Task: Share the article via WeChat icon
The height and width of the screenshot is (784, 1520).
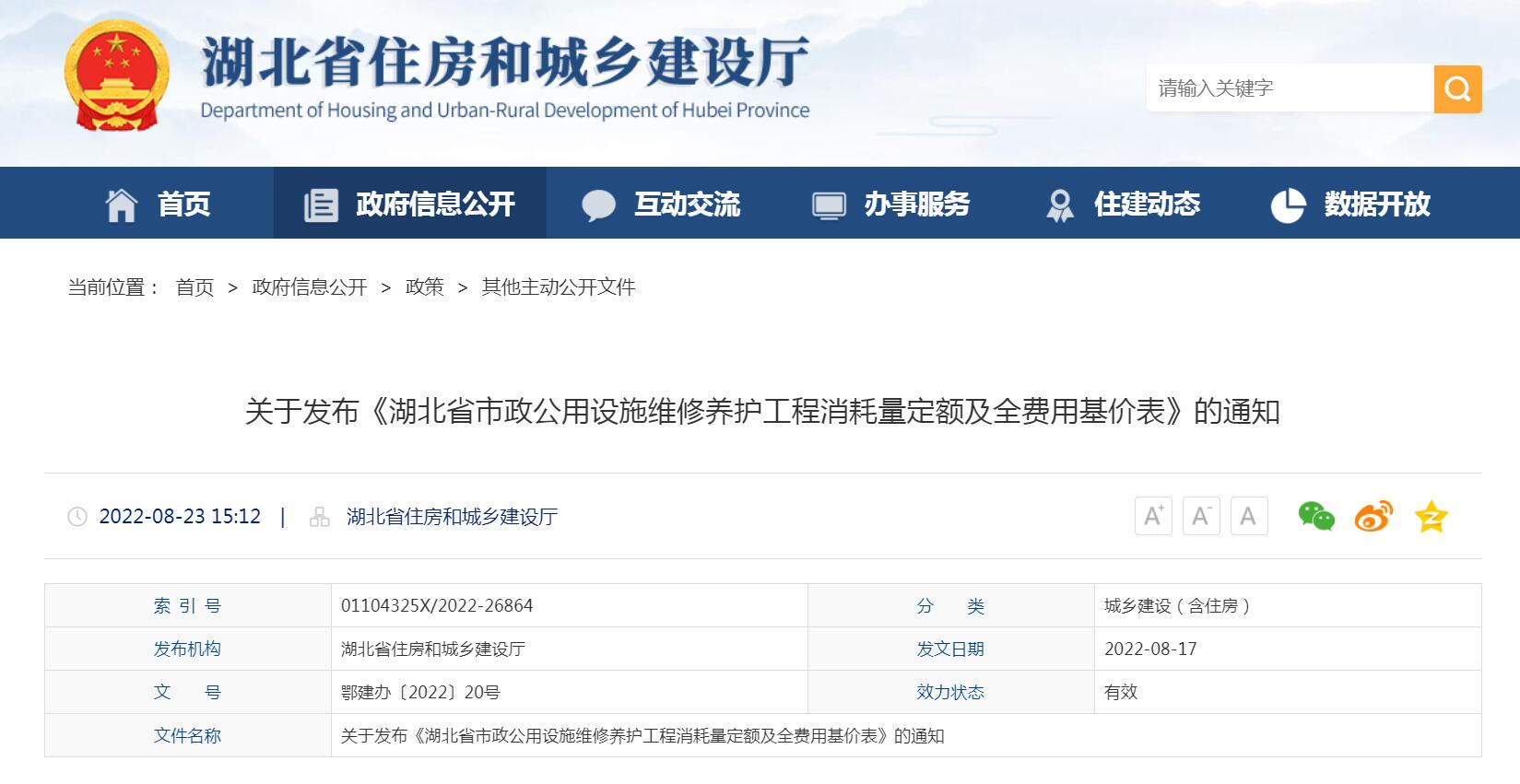Action: [x=1315, y=516]
